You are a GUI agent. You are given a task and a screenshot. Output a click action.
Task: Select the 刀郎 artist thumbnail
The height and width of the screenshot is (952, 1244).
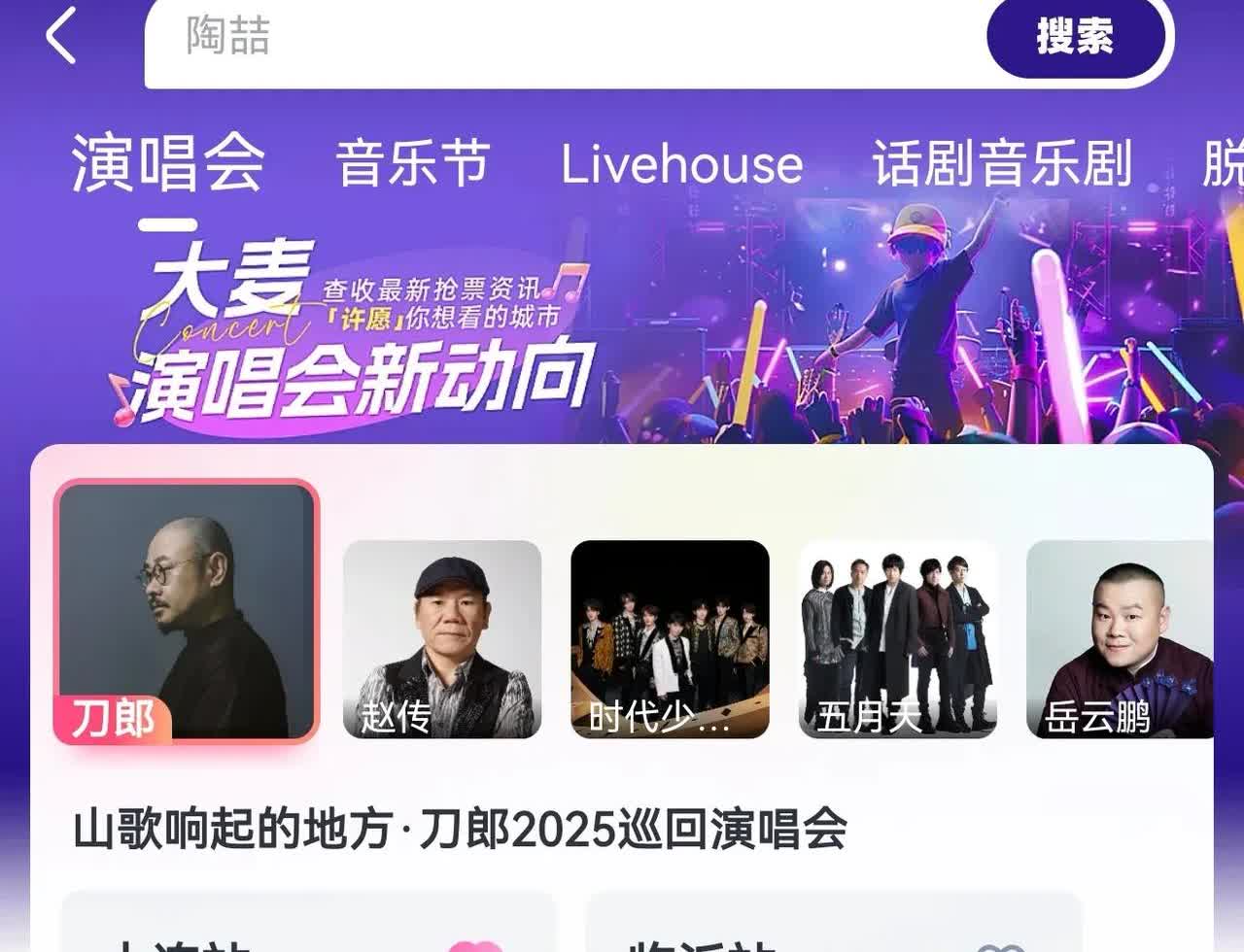click(187, 612)
